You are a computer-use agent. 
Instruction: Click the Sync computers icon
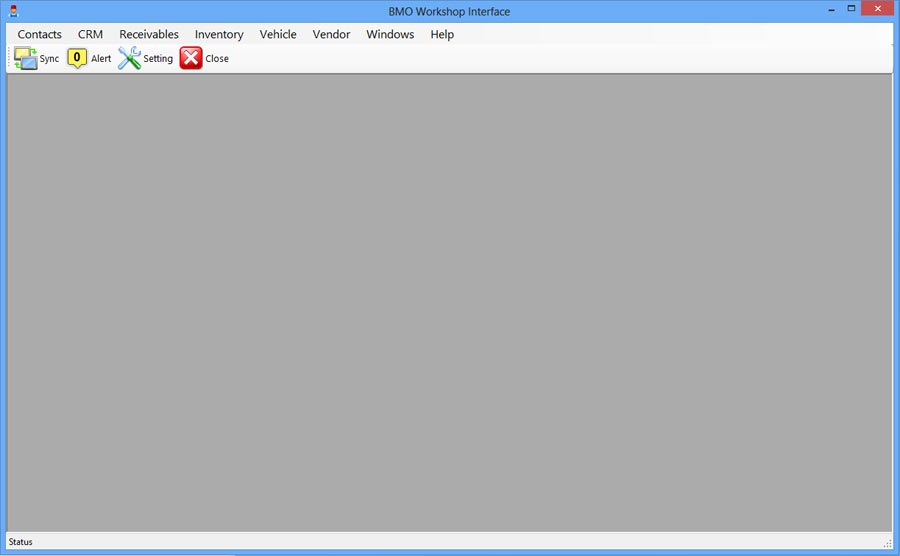coord(25,59)
